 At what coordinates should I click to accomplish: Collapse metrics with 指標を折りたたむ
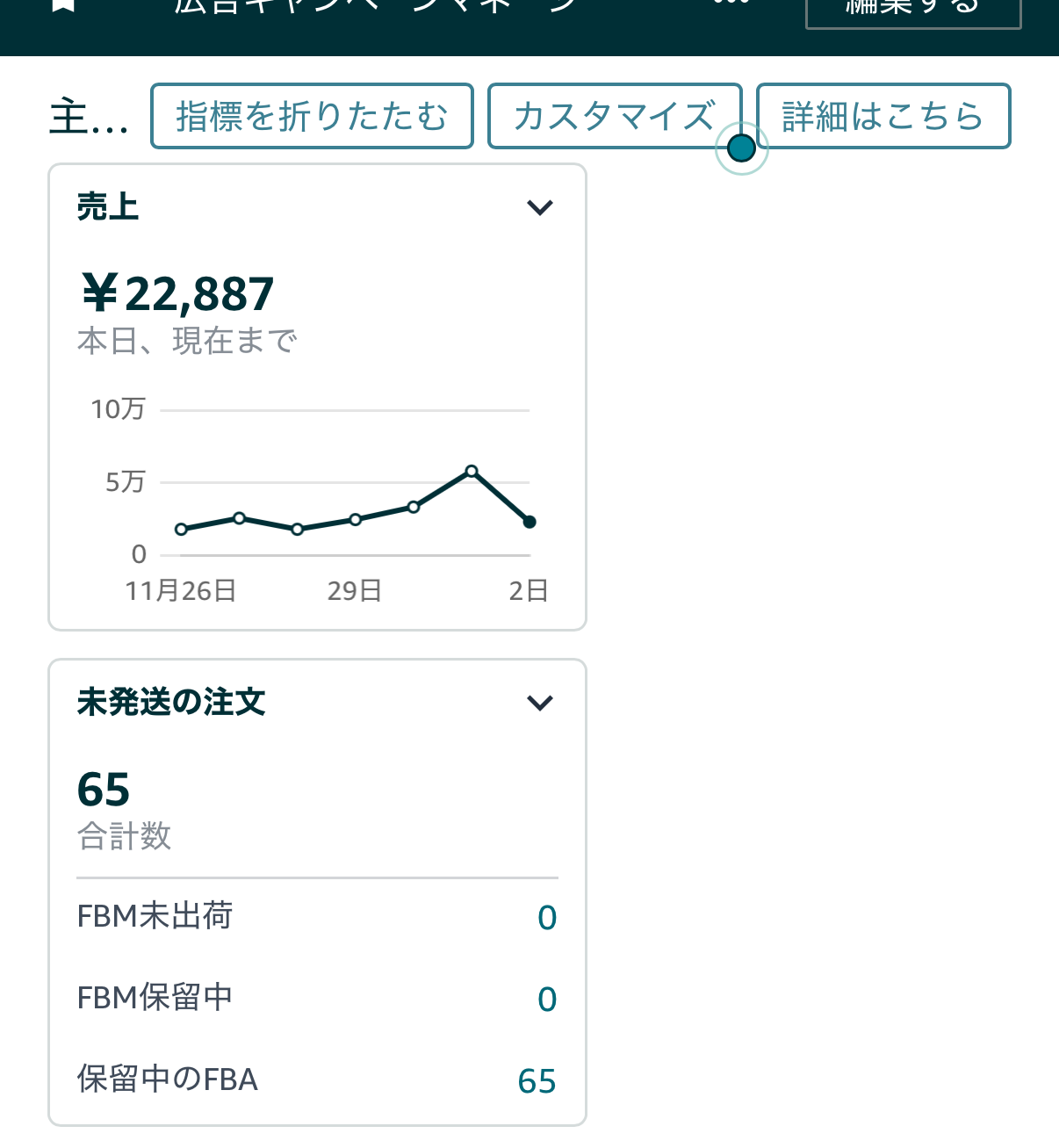pos(312,116)
